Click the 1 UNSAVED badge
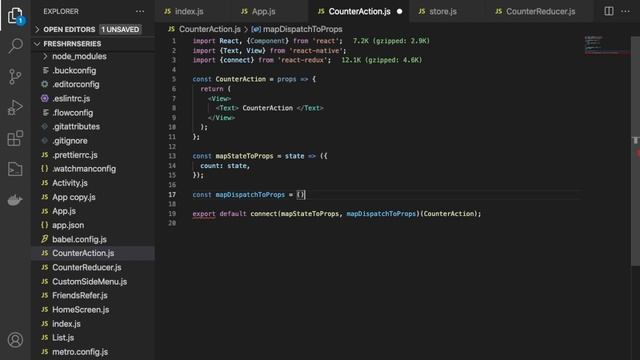640x360 pixels. coord(120,29)
